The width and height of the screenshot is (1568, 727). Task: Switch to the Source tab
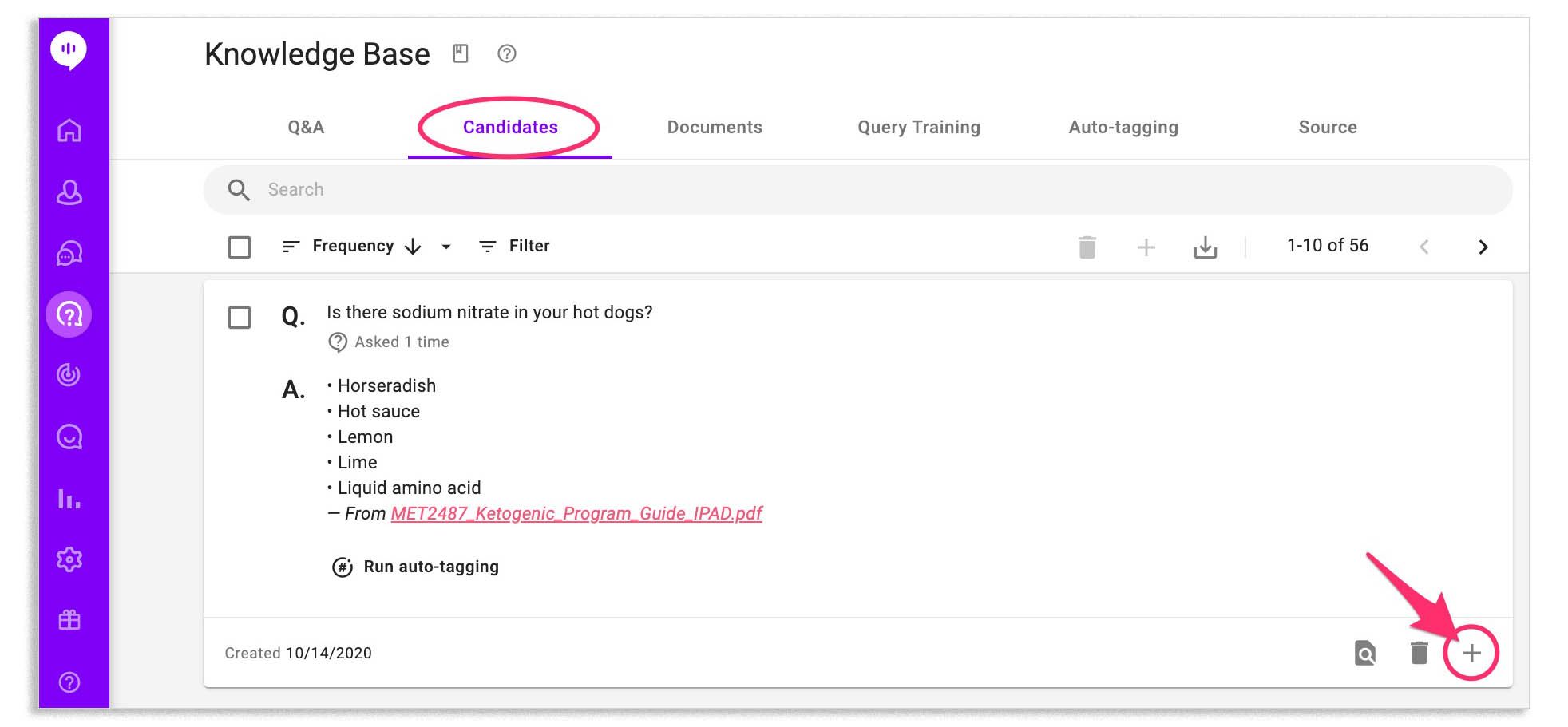click(1328, 127)
